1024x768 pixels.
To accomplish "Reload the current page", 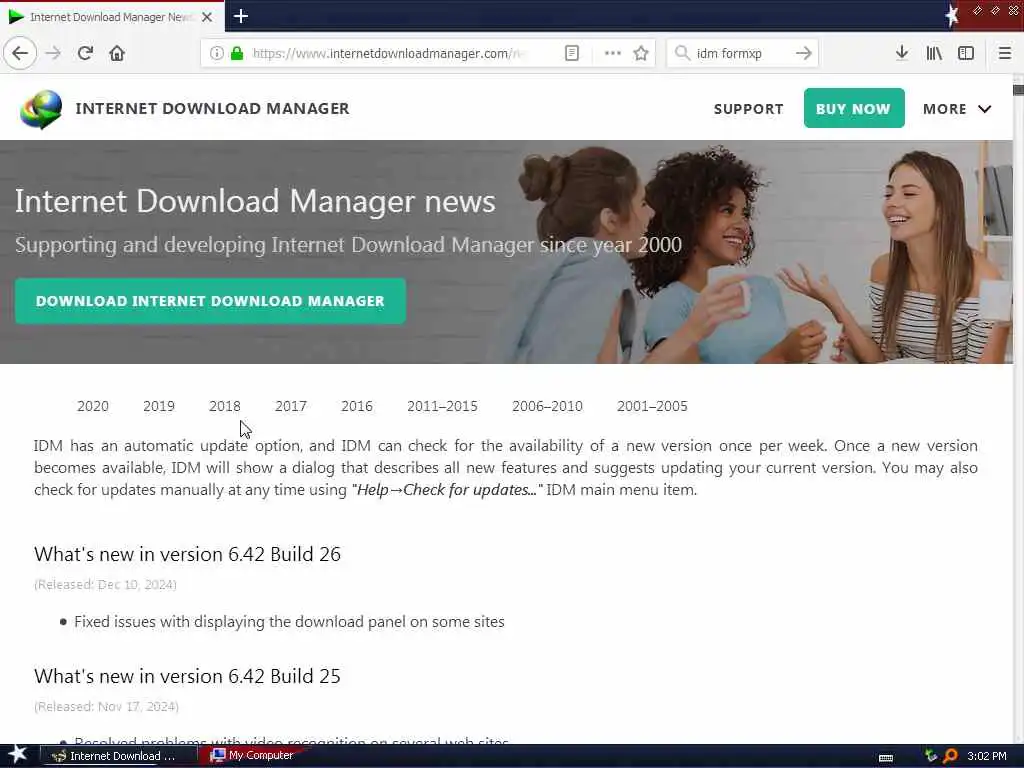I will tap(85, 54).
